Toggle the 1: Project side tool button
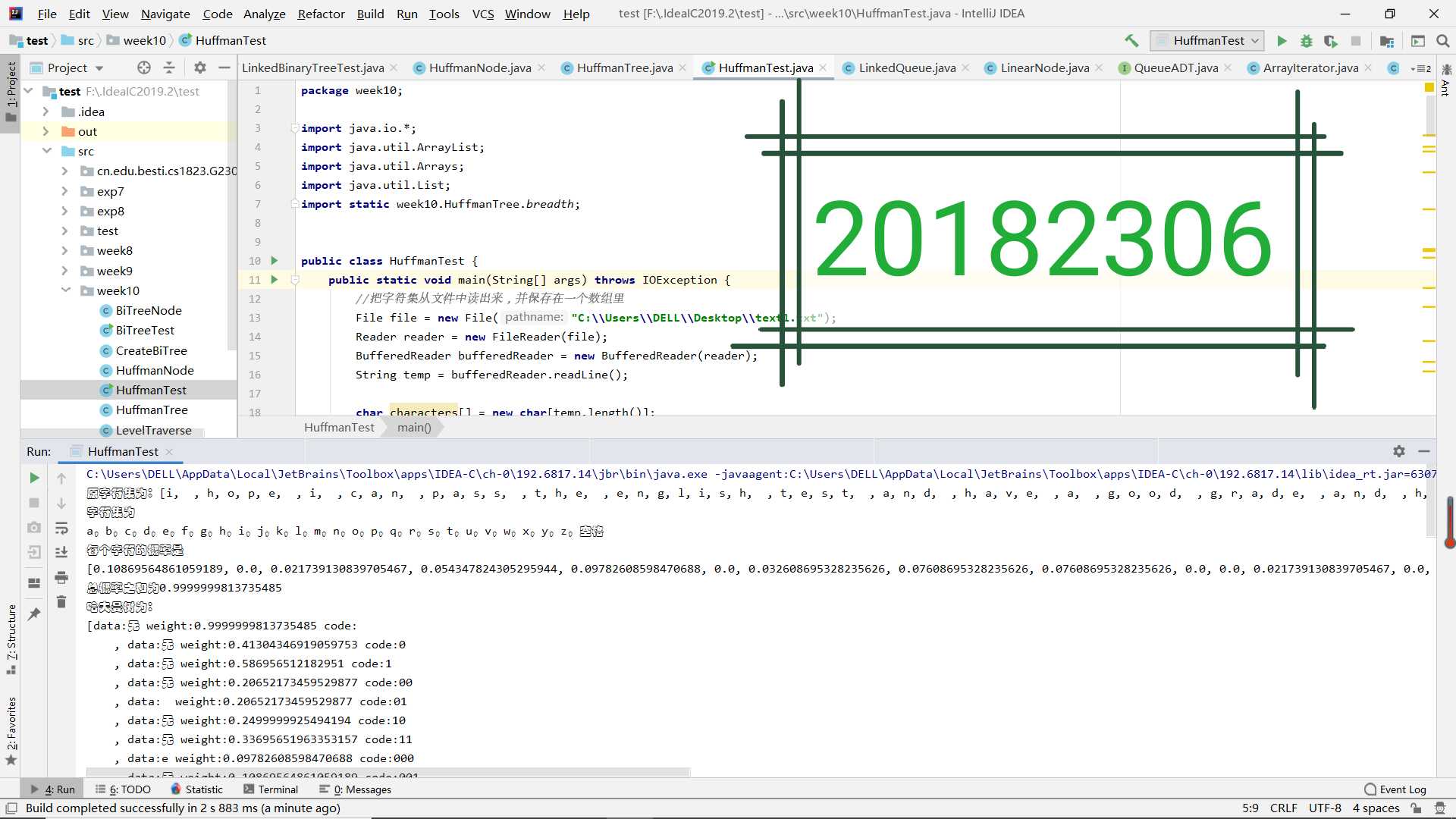Image resolution: width=1456 pixels, height=819 pixels. click(11, 93)
